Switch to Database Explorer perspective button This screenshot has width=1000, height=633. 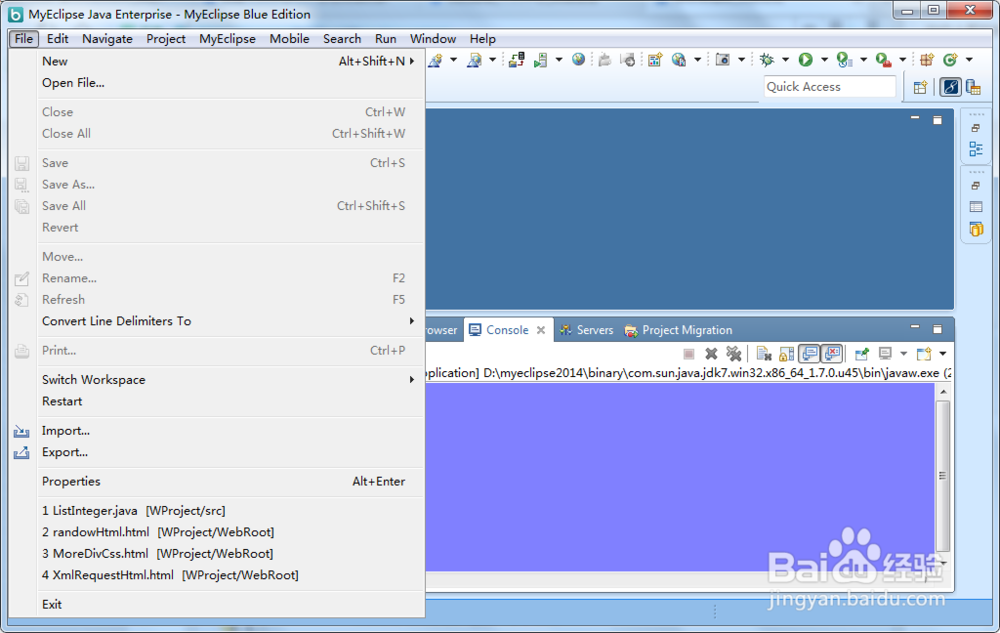[973, 87]
